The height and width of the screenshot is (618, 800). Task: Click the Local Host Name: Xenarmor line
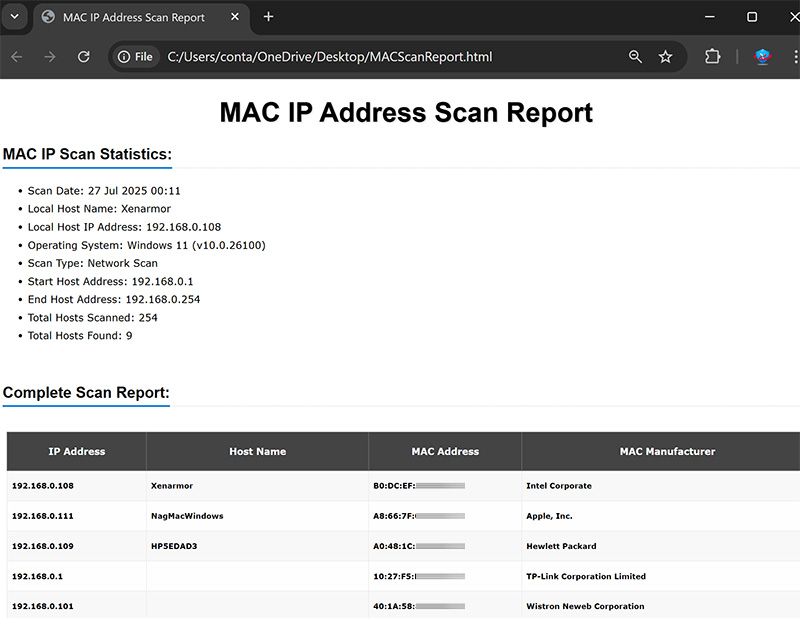pyautogui.click(x=99, y=209)
